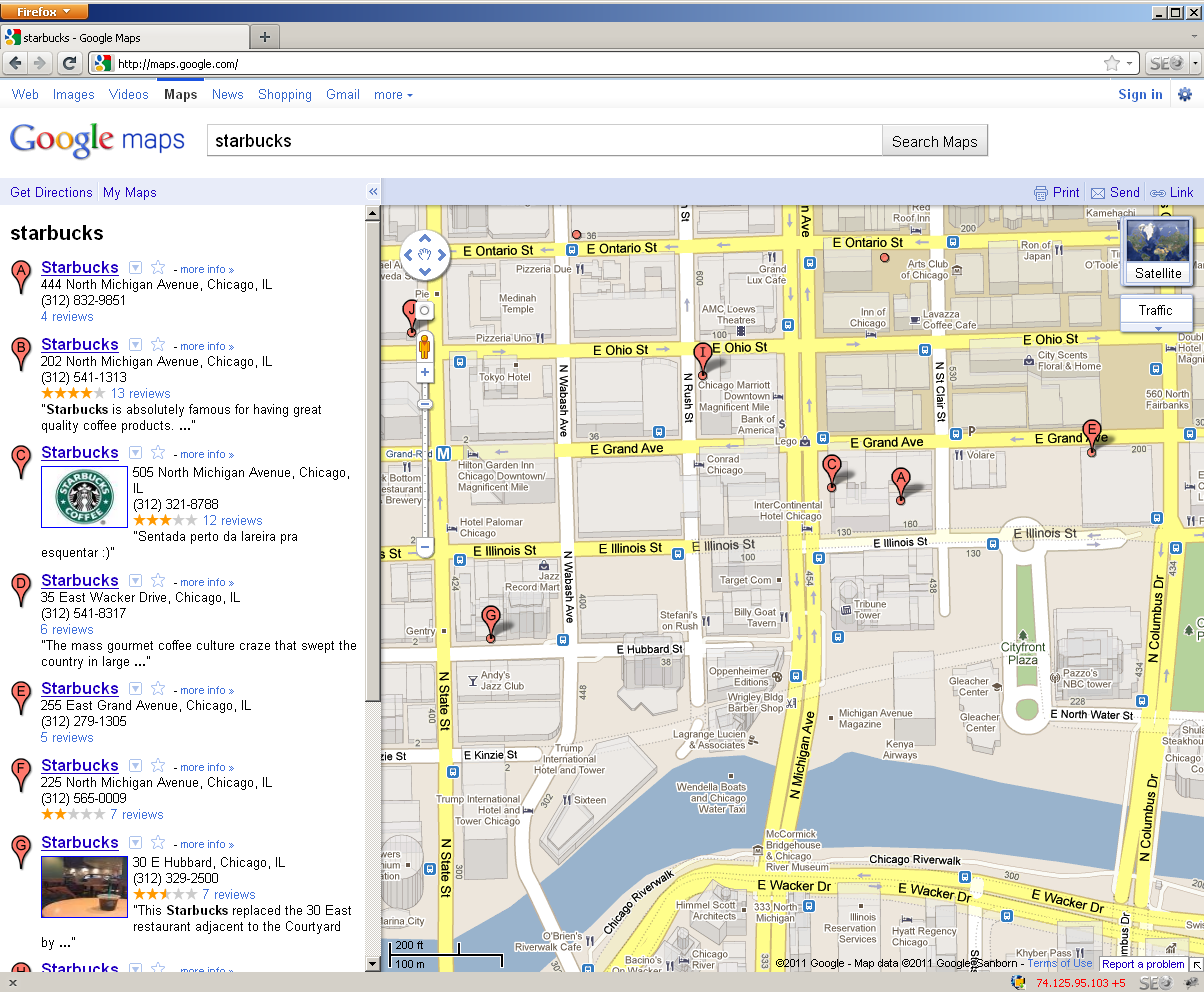The height and width of the screenshot is (992, 1204).
Task: Click result marker F in the list
Action: [21, 774]
